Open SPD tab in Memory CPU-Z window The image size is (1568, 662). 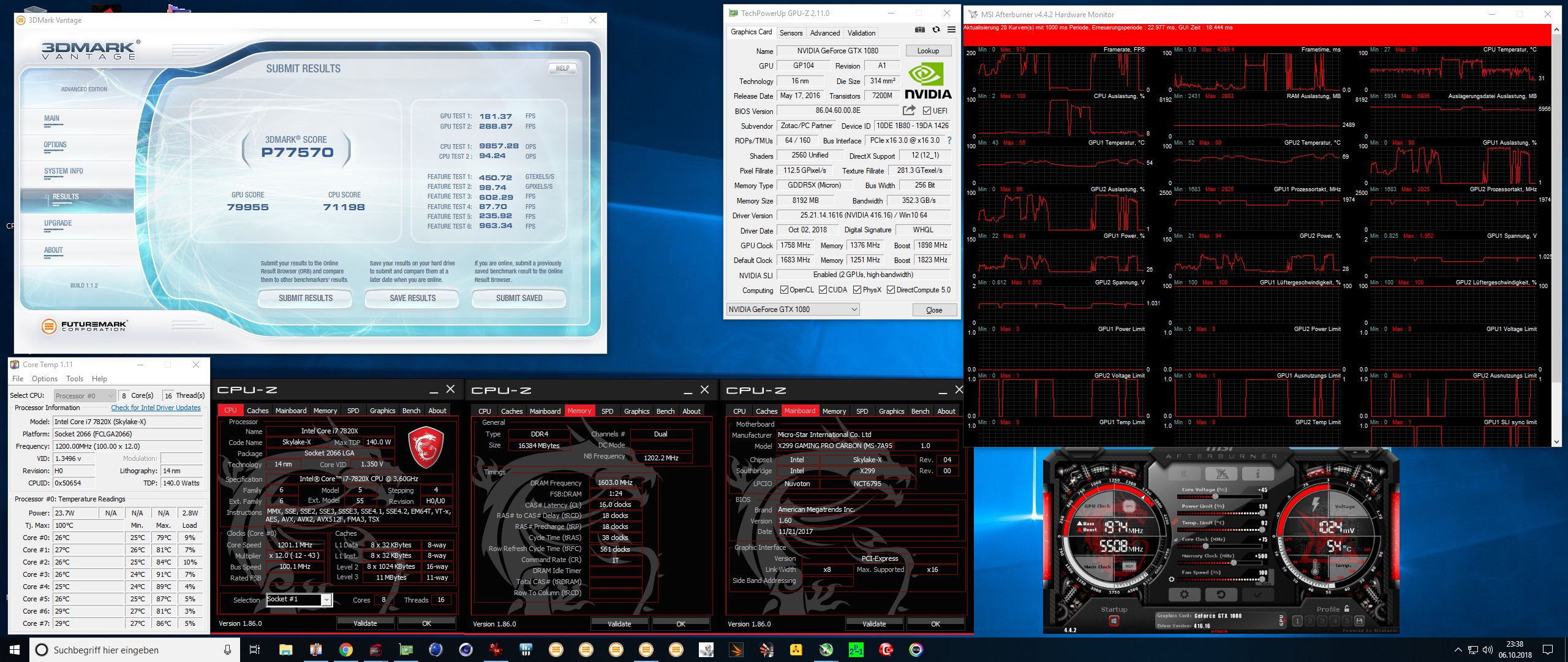tap(607, 411)
